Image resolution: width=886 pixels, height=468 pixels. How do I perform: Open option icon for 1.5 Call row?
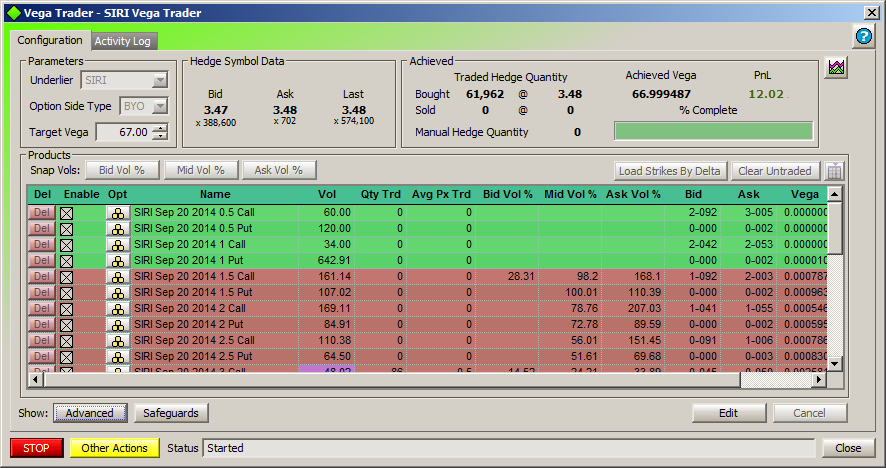tap(118, 277)
